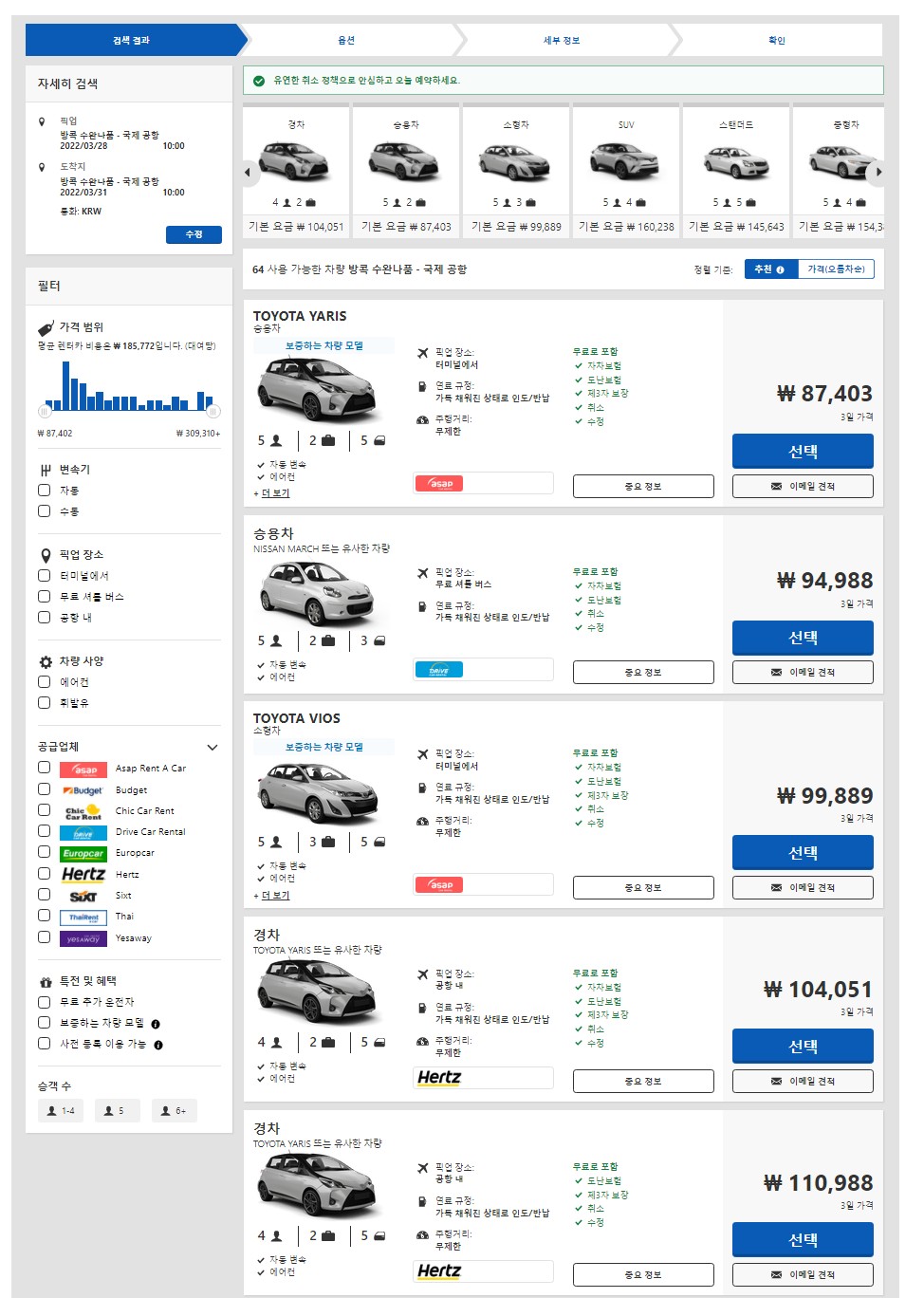Image resolution: width=924 pixels, height=1298 pixels.
Task: Select the car priced ₩110,988
Action: pyautogui.click(x=803, y=1240)
